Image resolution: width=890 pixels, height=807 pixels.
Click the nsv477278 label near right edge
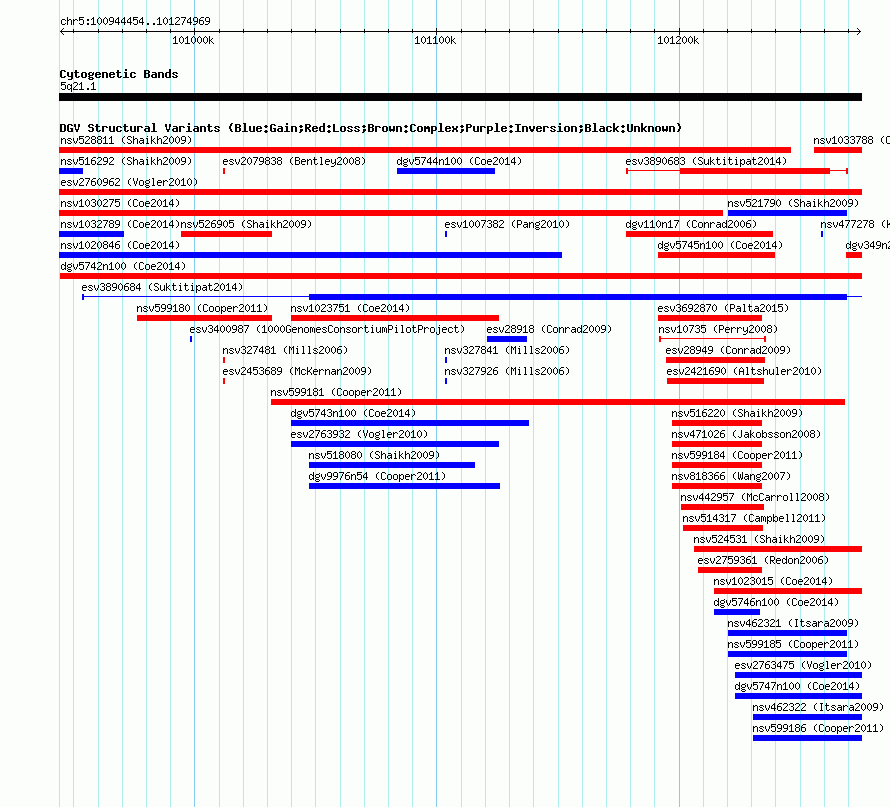[x=855, y=224]
